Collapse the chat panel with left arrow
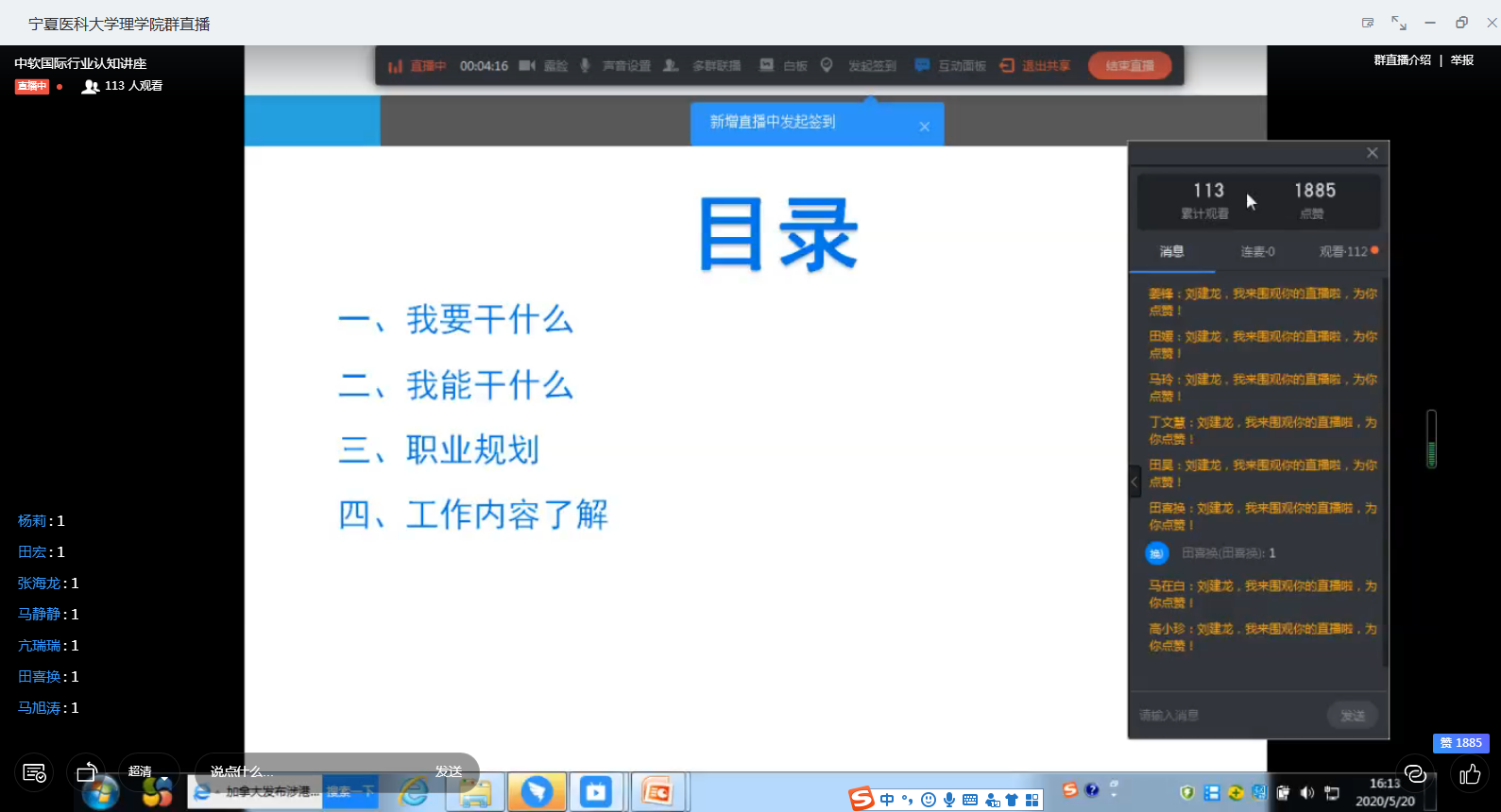 tap(1134, 482)
